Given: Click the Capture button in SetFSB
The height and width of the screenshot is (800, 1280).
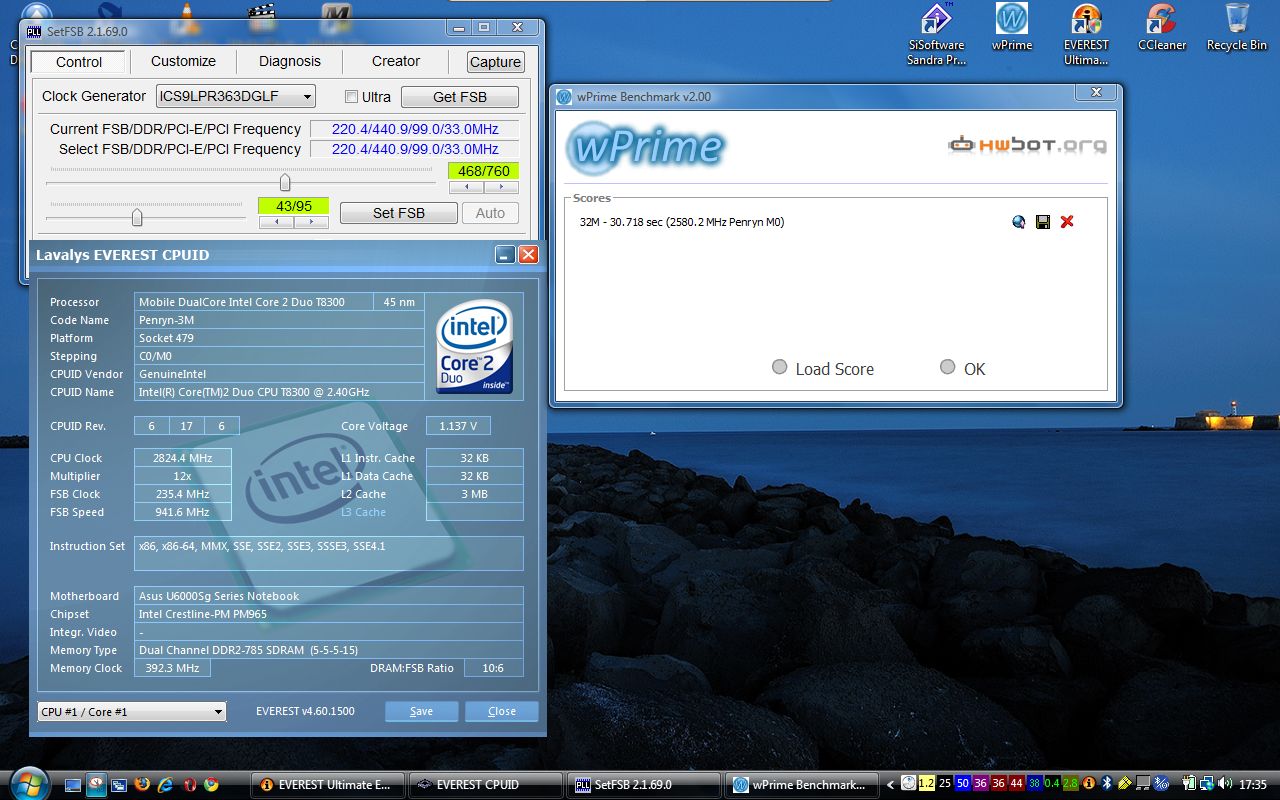Looking at the screenshot, I should (x=495, y=62).
